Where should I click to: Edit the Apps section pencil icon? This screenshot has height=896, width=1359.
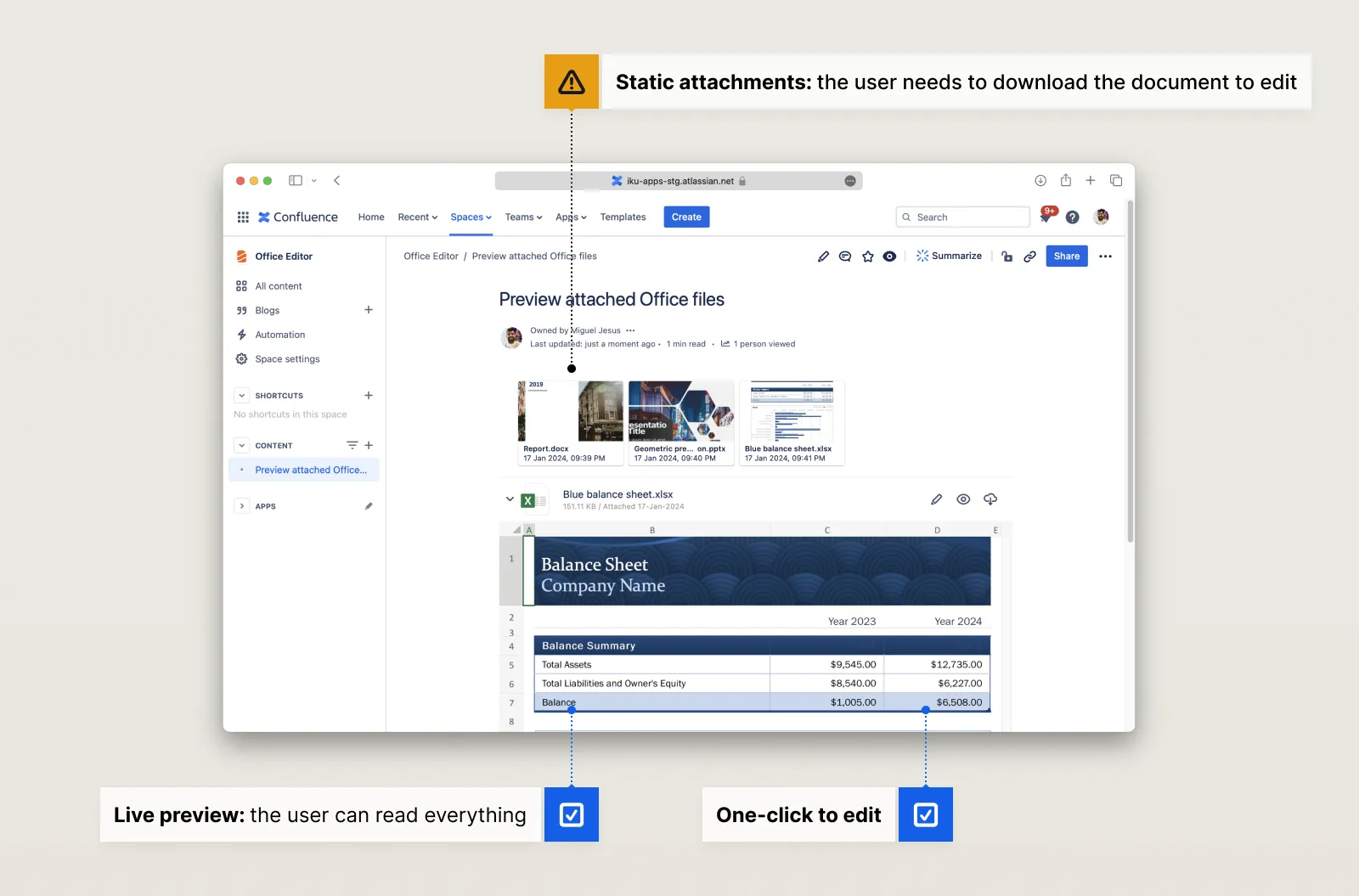click(x=369, y=506)
